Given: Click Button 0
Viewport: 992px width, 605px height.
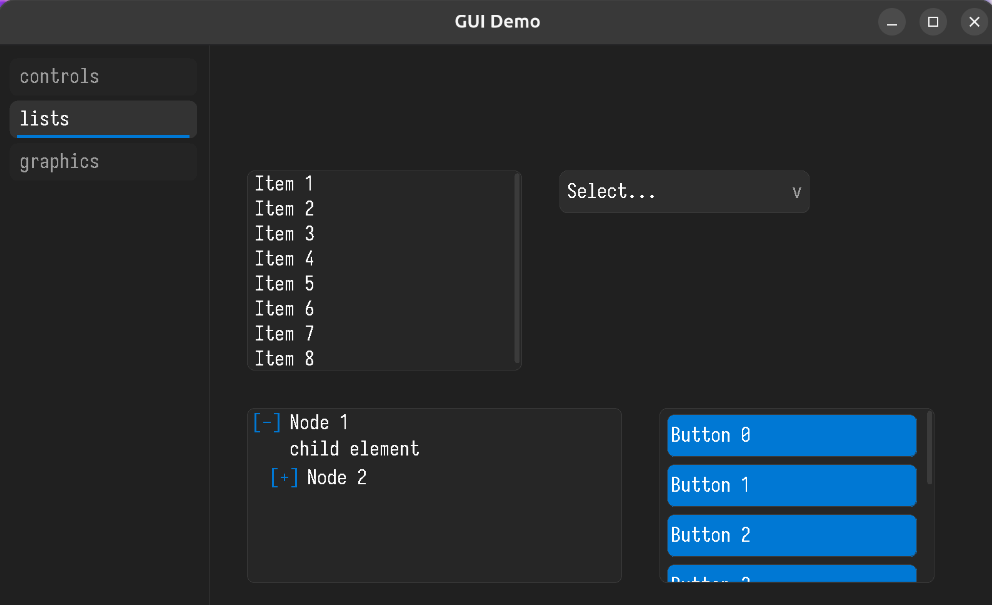Looking at the screenshot, I should (x=791, y=435).
